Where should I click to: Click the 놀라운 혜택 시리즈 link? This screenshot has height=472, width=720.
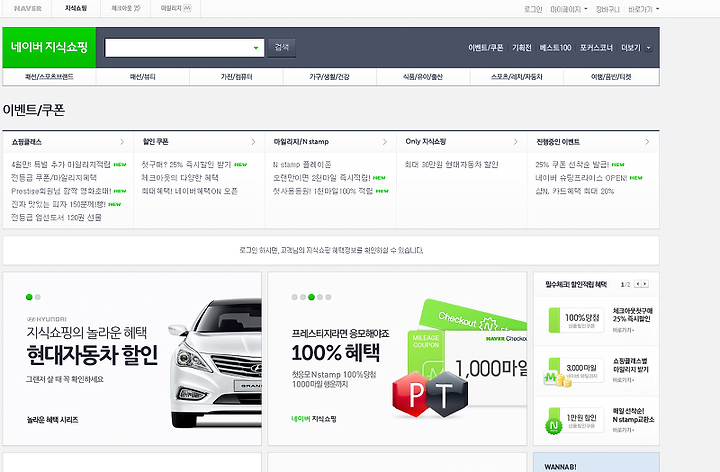pyautogui.click(x=52, y=420)
